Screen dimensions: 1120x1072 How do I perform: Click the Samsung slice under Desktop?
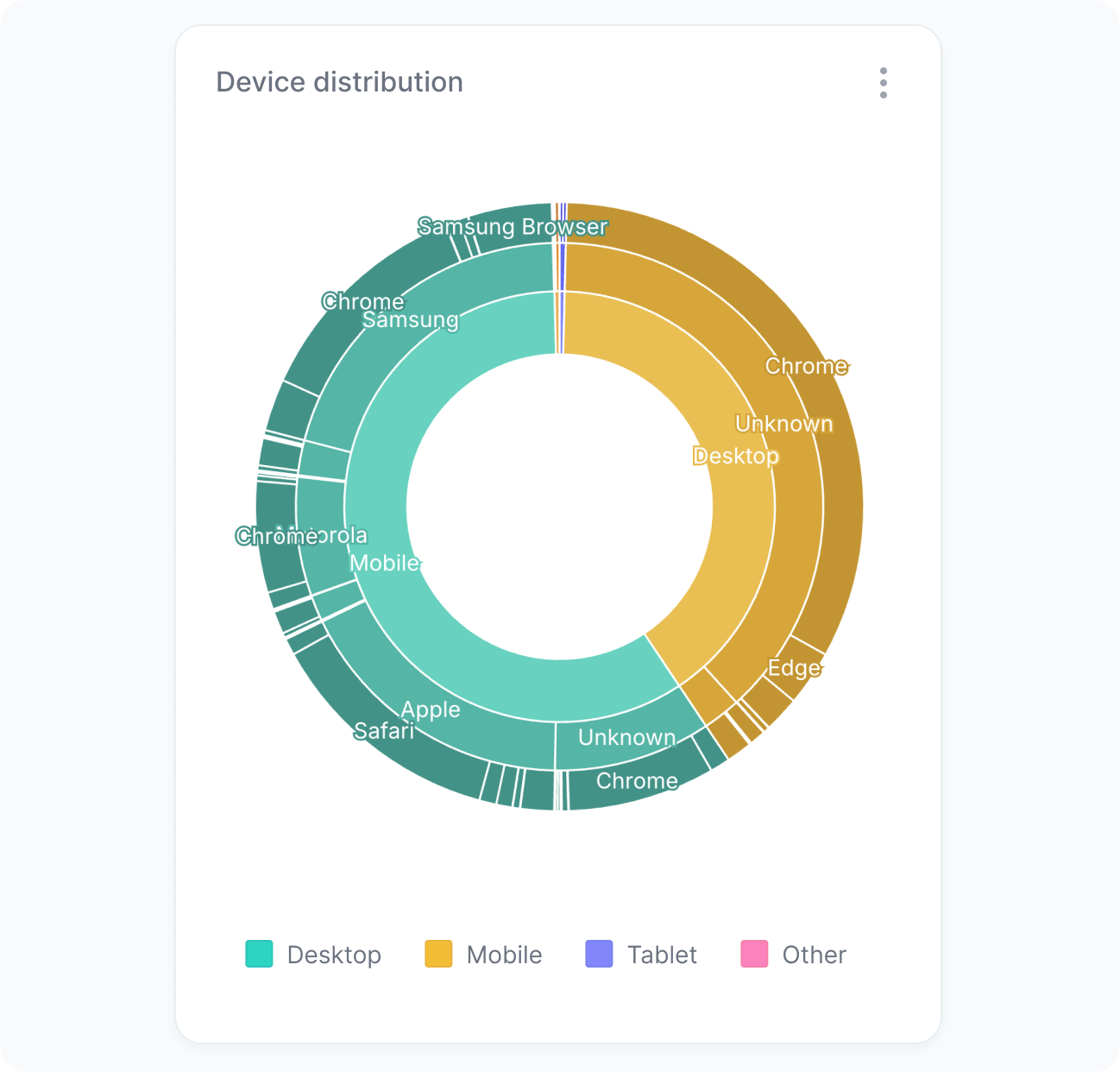pyautogui.click(x=410, y=320)
